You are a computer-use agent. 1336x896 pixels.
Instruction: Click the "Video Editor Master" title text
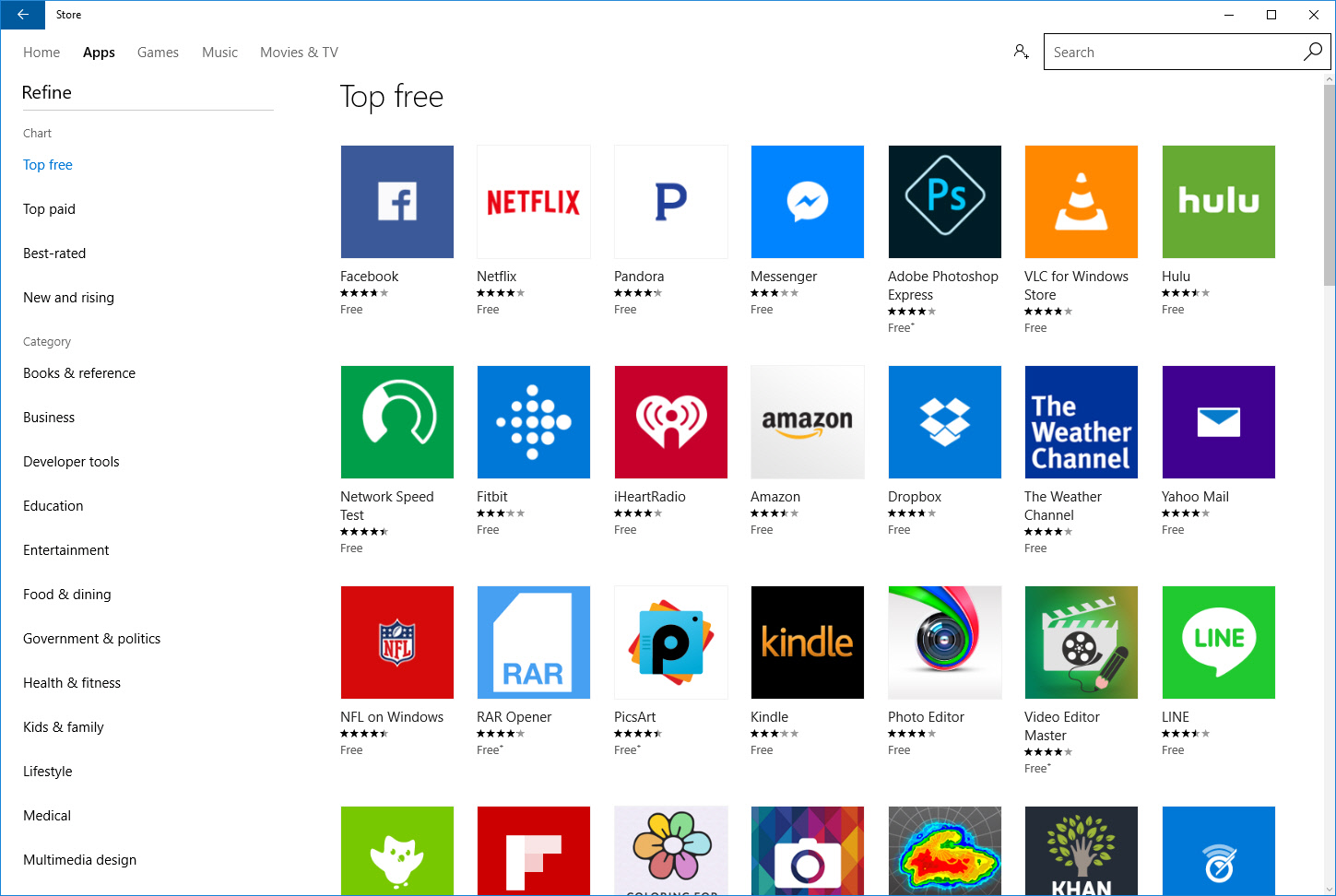1062,726
